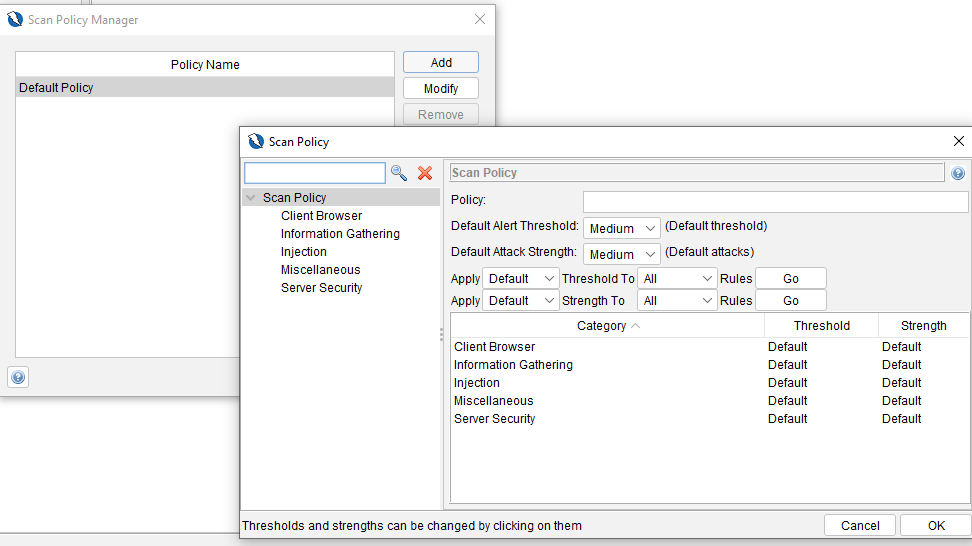Focus the tree search input field
972x546 pixels.
pos(315,173)
